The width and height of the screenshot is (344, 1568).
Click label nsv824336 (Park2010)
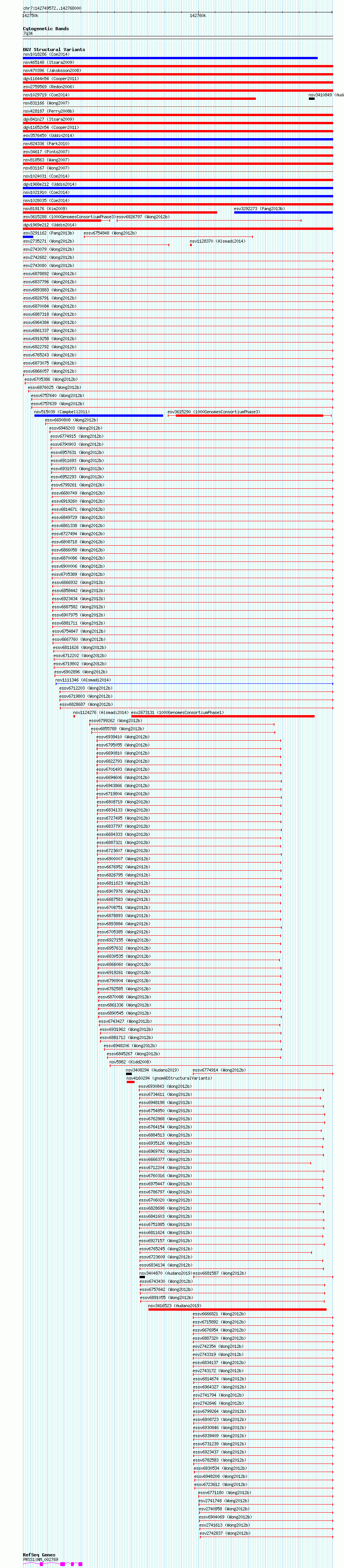click(x=46, y=144)
